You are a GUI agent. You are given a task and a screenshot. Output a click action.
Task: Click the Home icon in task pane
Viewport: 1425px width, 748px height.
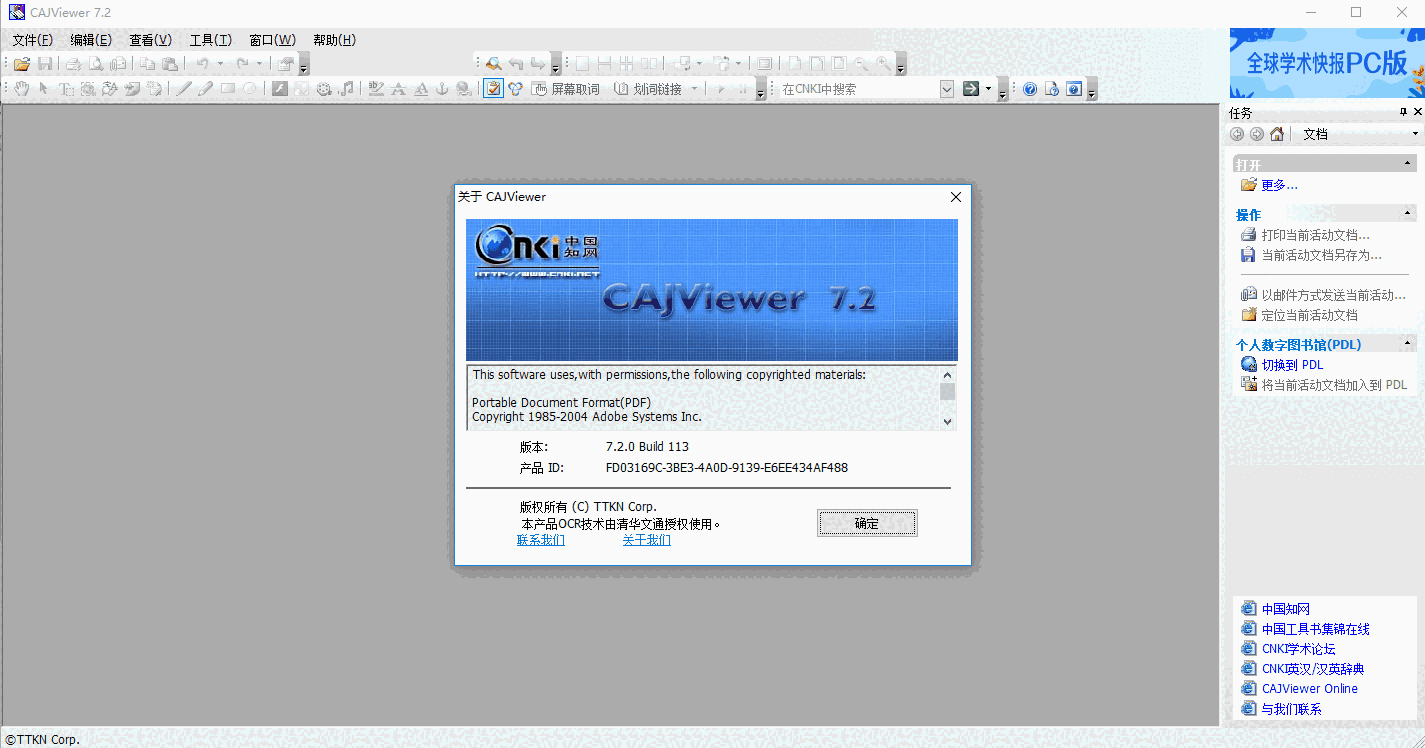1277,134
